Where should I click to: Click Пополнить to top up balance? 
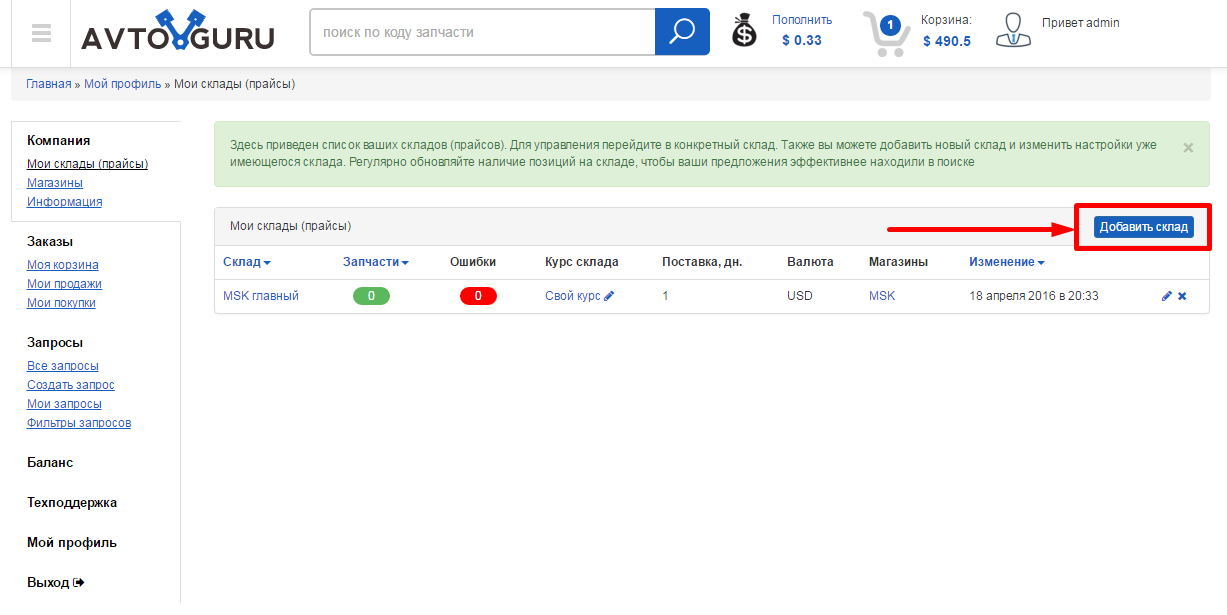[x=801, y=20]
